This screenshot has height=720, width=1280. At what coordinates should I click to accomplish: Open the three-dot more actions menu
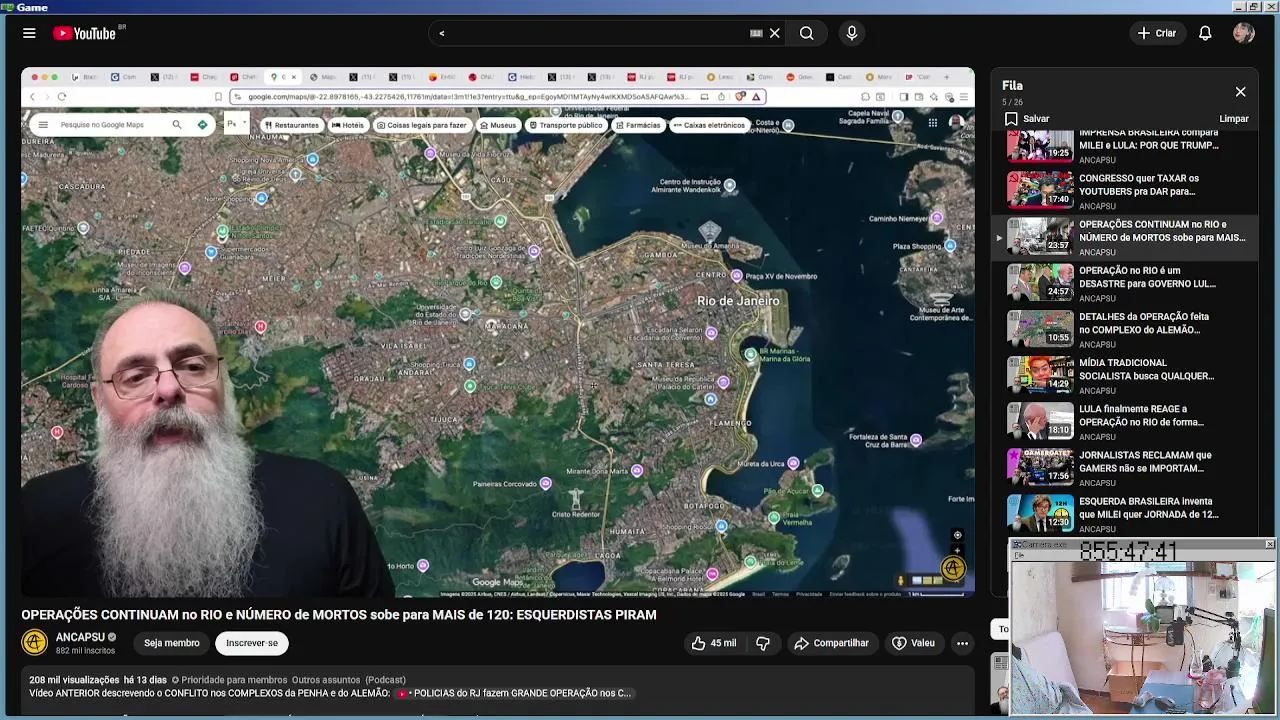click(x=962, y=643)
